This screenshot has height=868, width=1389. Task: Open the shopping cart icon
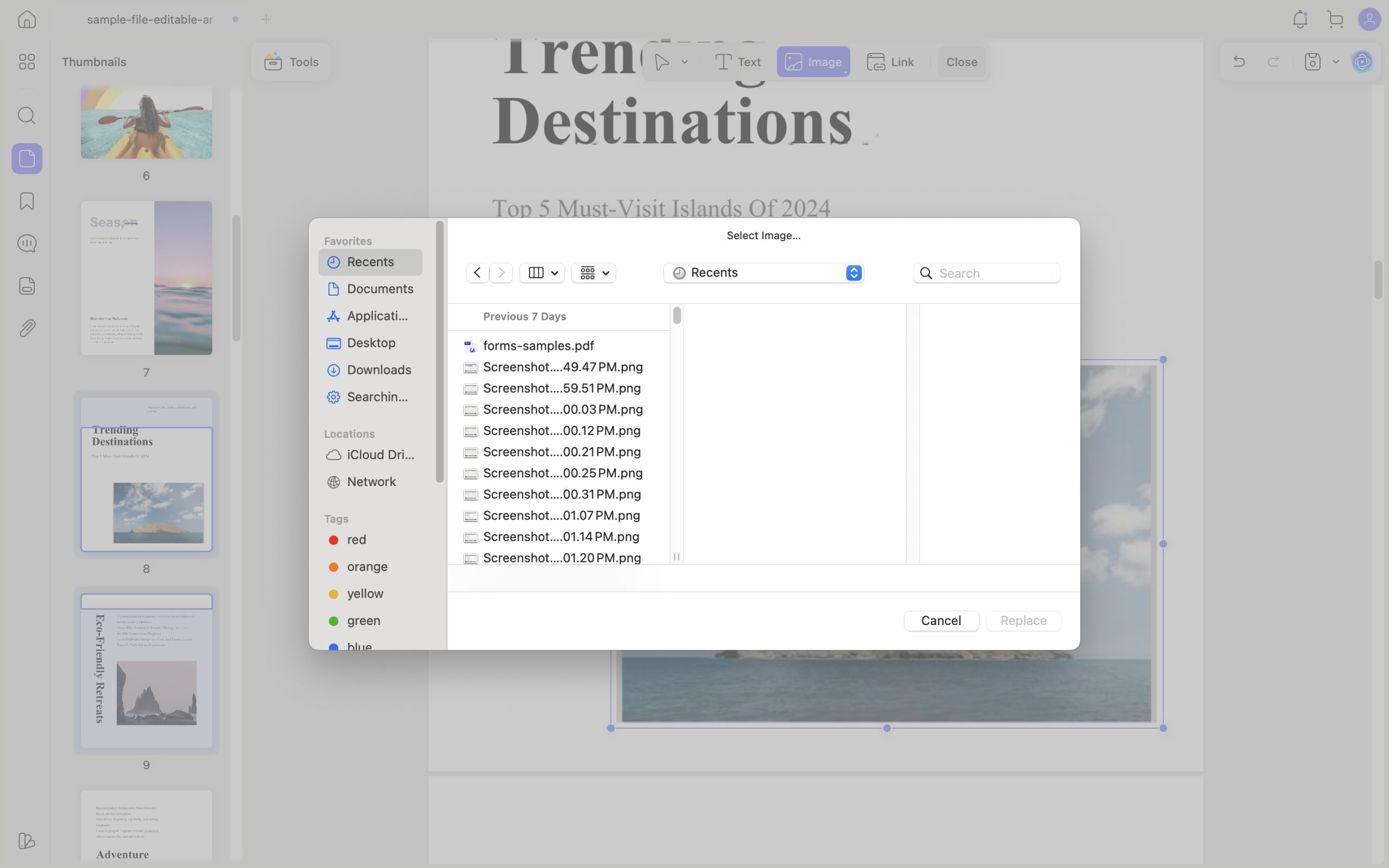point(1336,20)
